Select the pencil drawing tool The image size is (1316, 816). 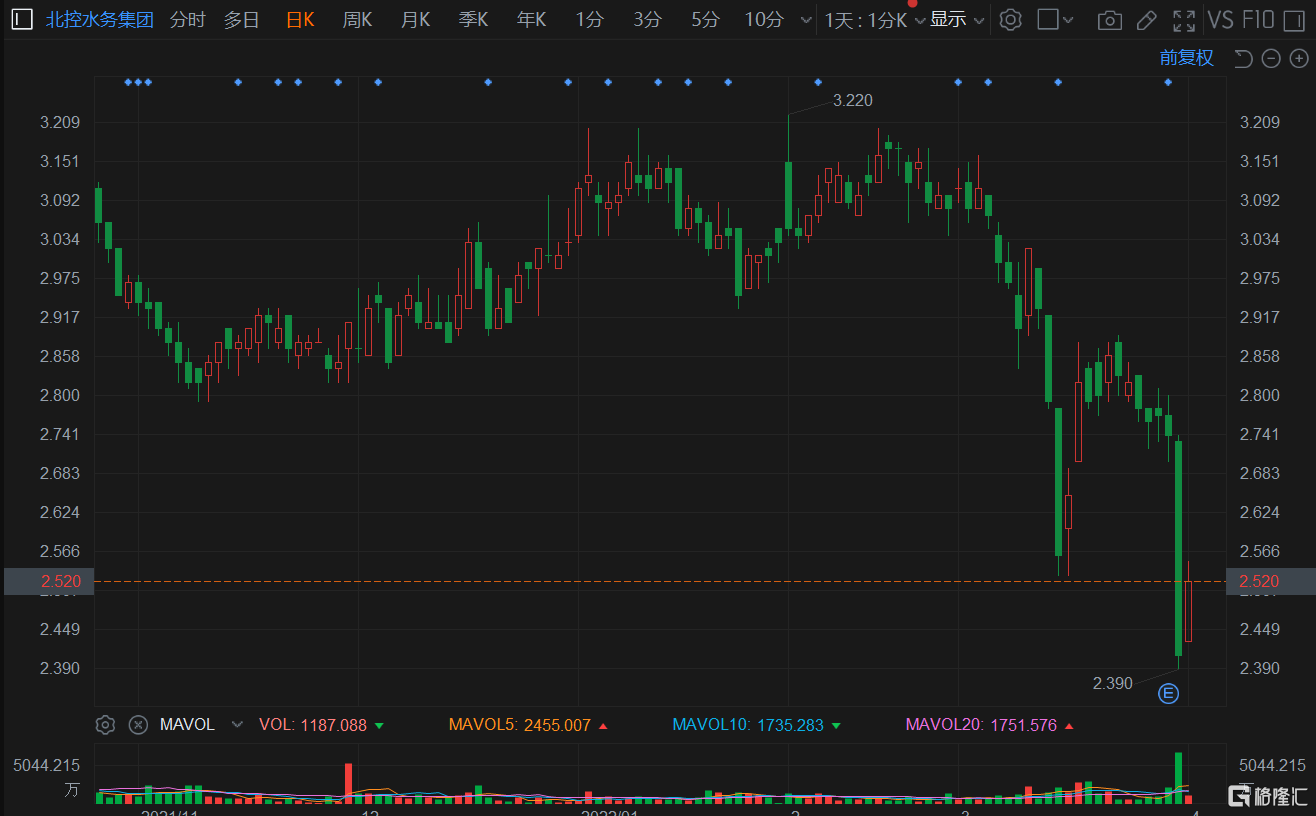(x=1147, y=20)
